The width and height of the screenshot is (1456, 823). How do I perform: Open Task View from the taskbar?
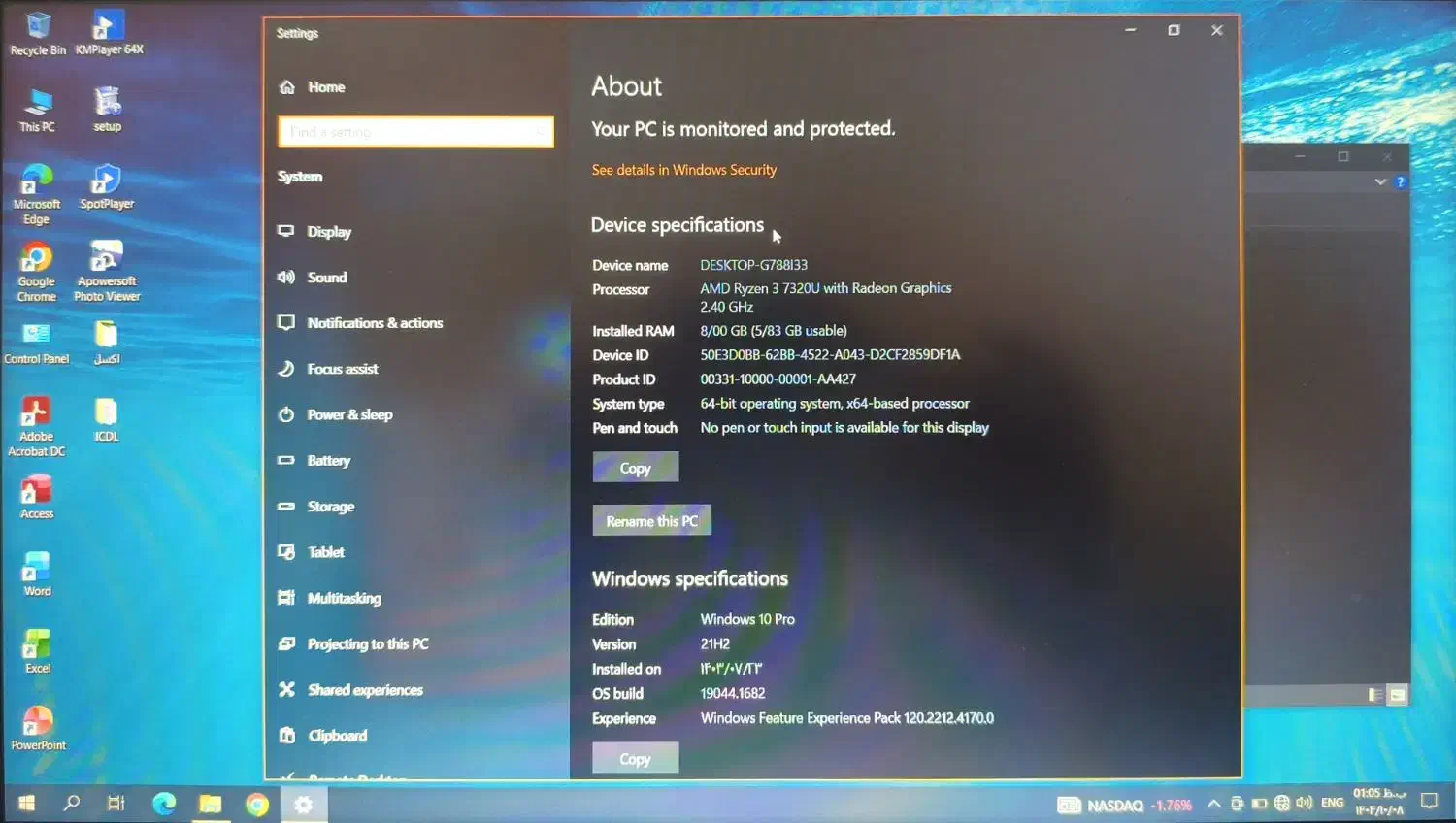pos(116,804)
